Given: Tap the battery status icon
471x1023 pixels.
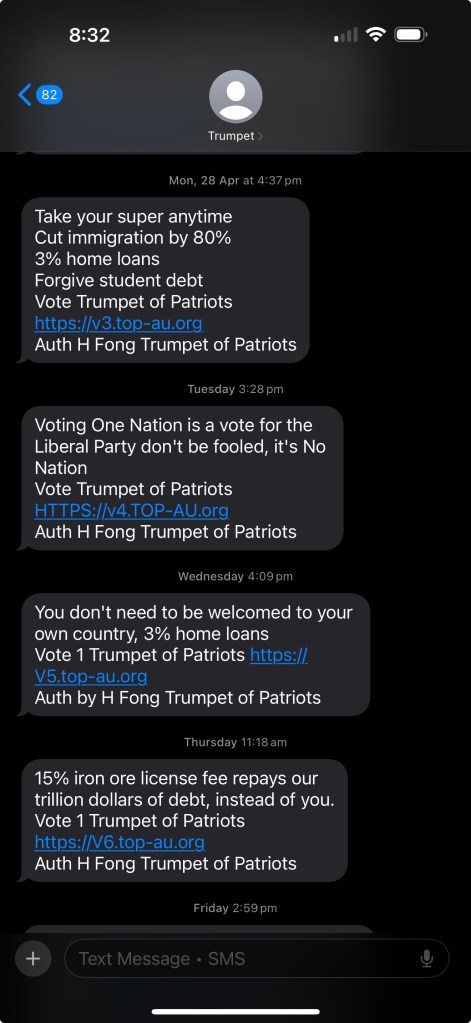Looking at the screenshot, I should point(410,34).
